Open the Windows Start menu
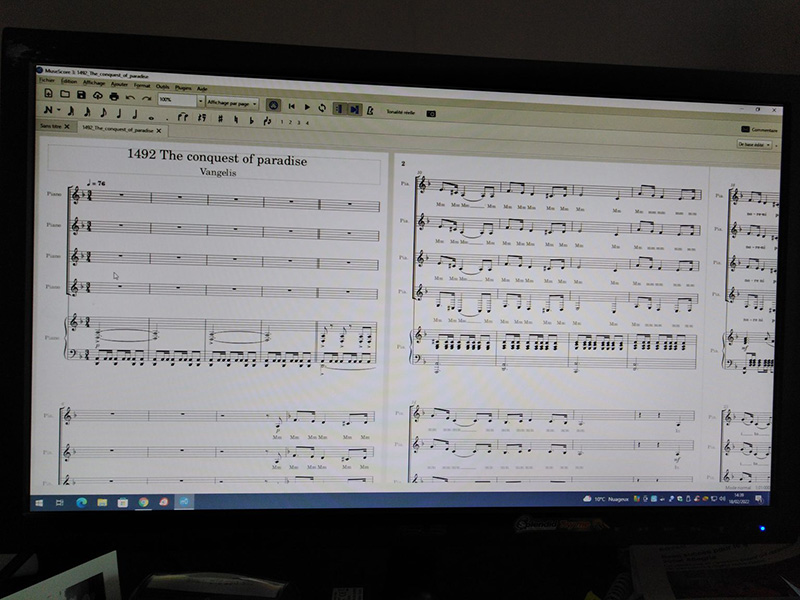Screen dimensions: 800x600 pyautogui.click(x=39, y=503)
